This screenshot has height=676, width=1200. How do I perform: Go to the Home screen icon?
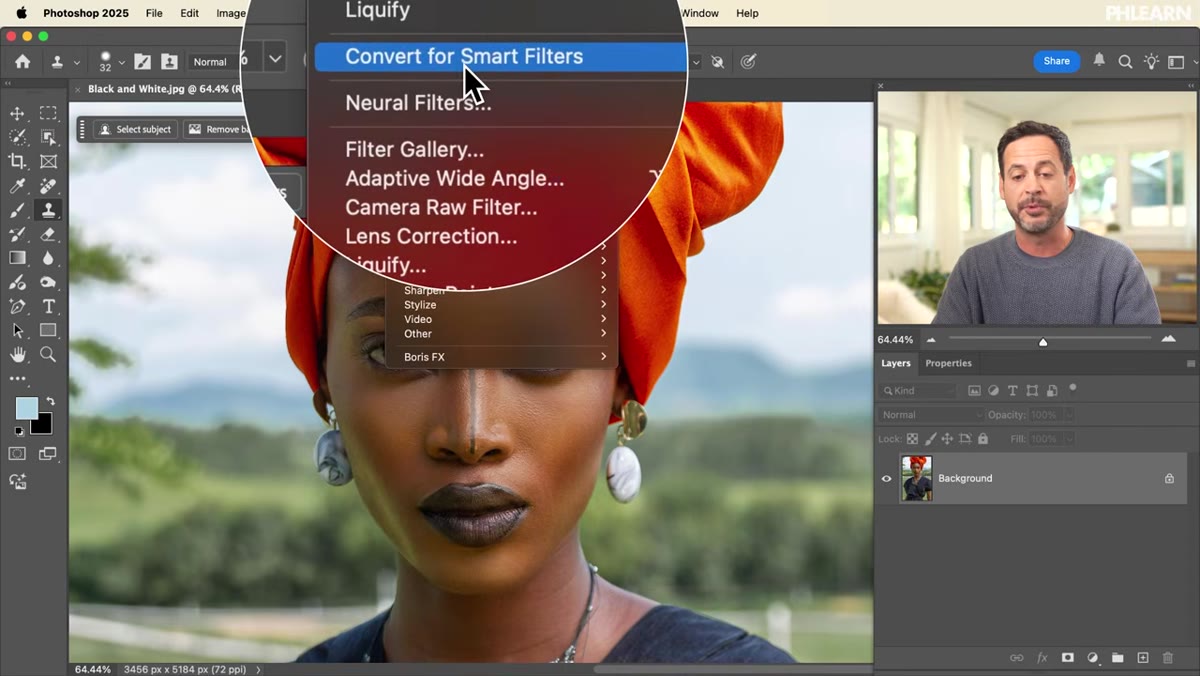coord(22,61)
